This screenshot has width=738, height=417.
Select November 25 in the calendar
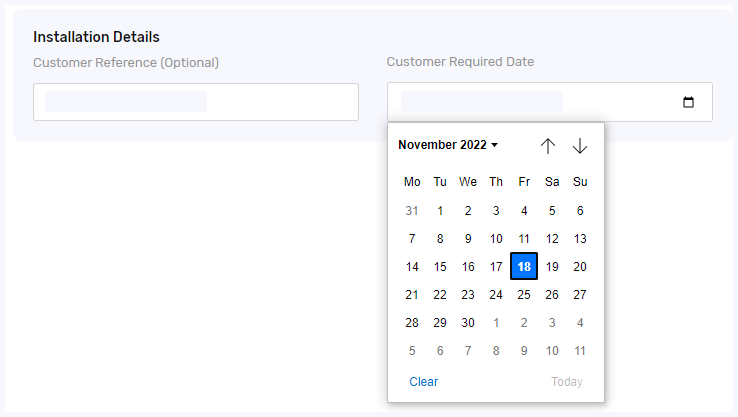(x=524, y=295)
